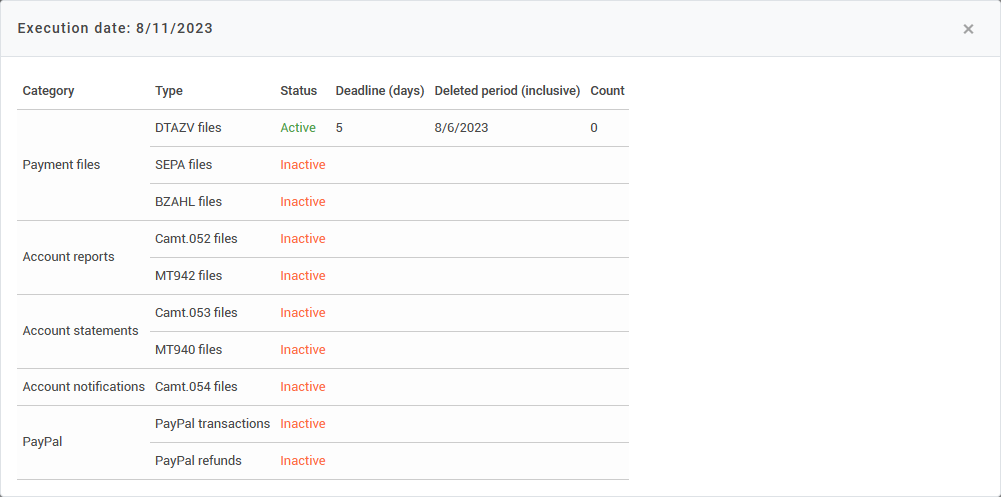Click the Inactive status of MT942 files
Image resolution: width=1001 pixels, height=497 pixels.
click(303, 276)
